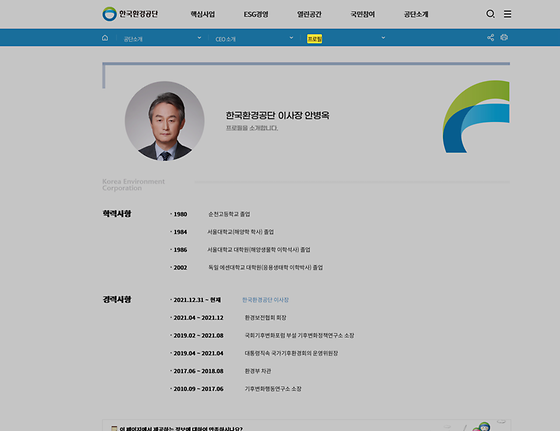Click the 한국환경공단 이사장 career link
The width and height of the screenshot is (560, 431).
[x=265, y=300]
